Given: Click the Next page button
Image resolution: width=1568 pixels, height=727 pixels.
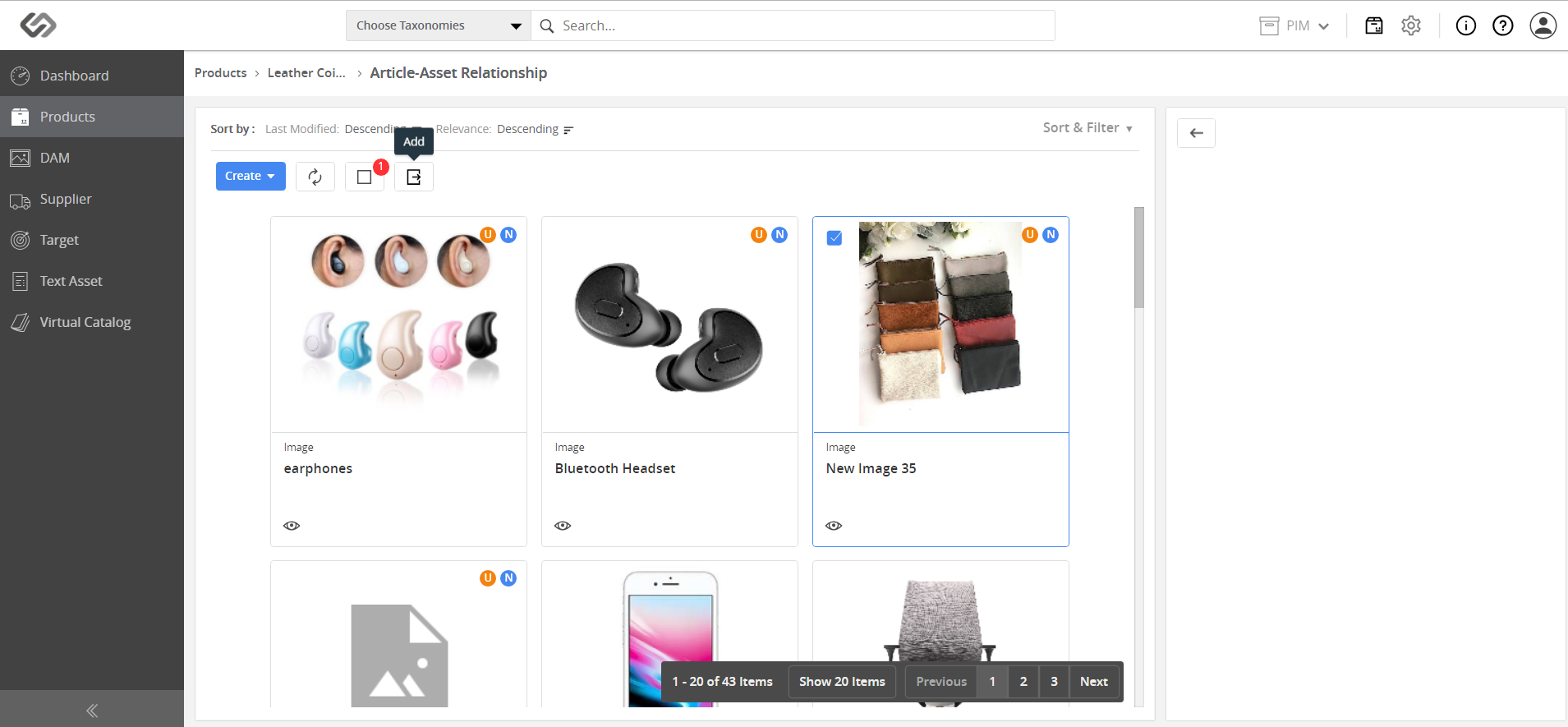Looking at the screenshot, I should tap(1094, 682).
